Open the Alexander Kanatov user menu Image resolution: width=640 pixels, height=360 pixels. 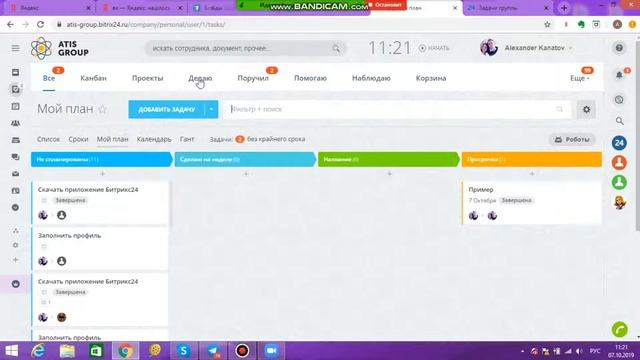click(x=527, y=48)
